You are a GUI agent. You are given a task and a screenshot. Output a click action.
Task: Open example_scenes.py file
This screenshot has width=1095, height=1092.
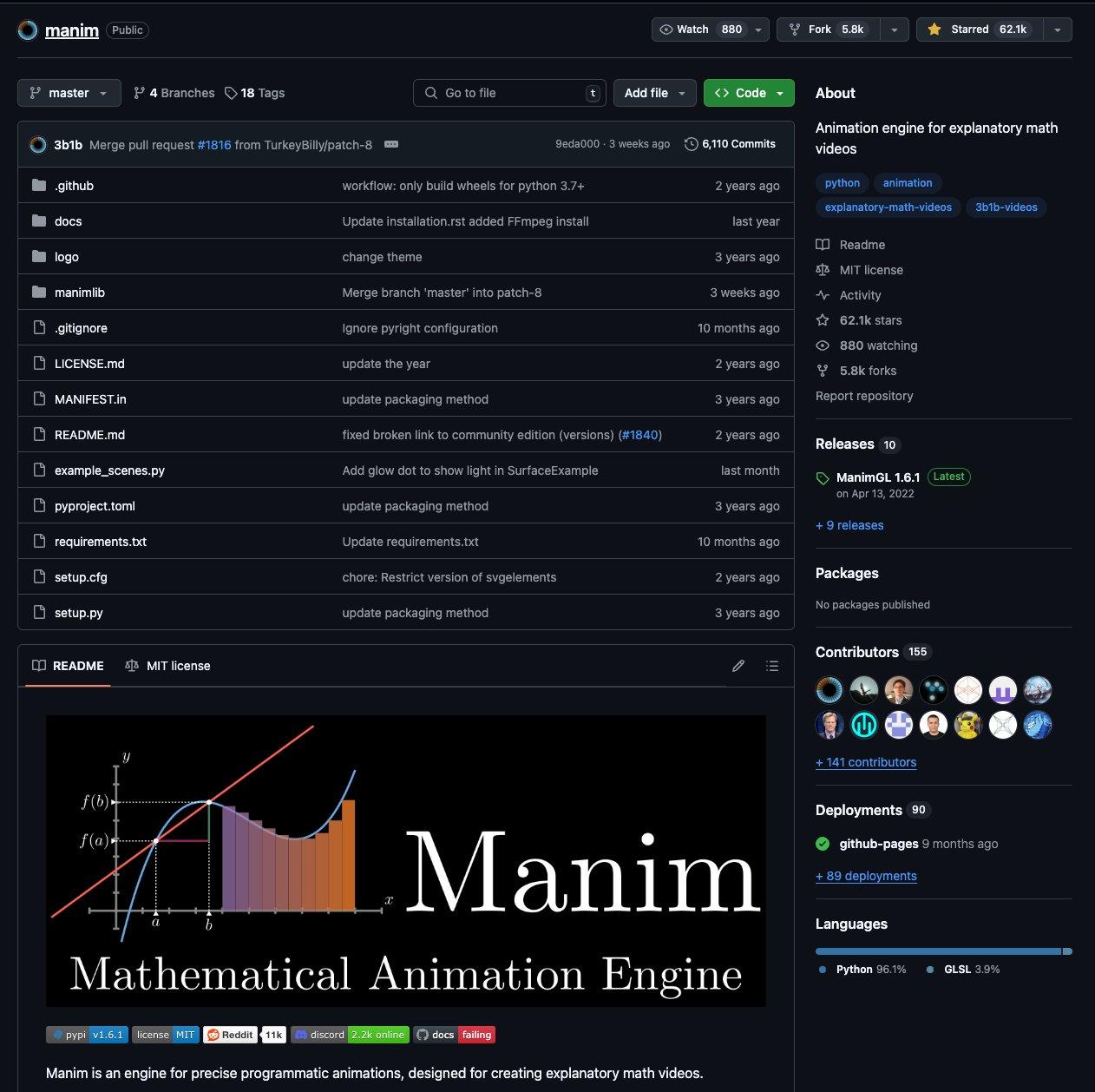point(109,470)
